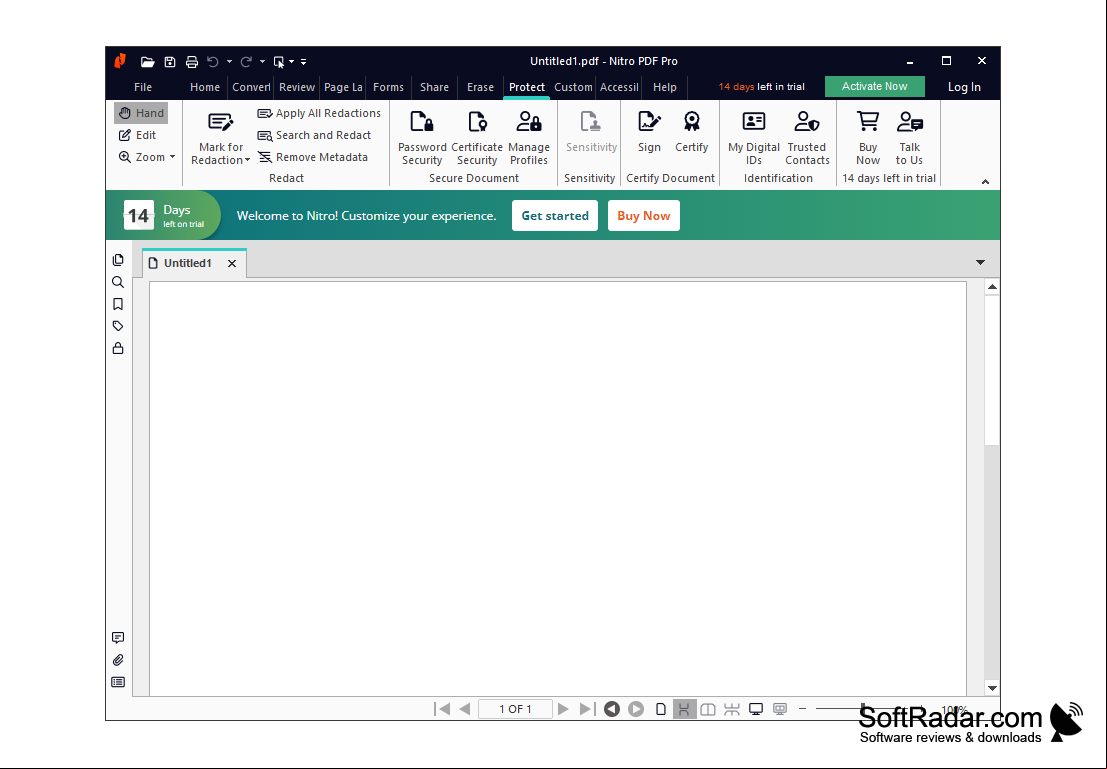This screenshot has height=769, width=1107.
Task: Click the Mark for Redaction icon
Action: click(220, 122)
